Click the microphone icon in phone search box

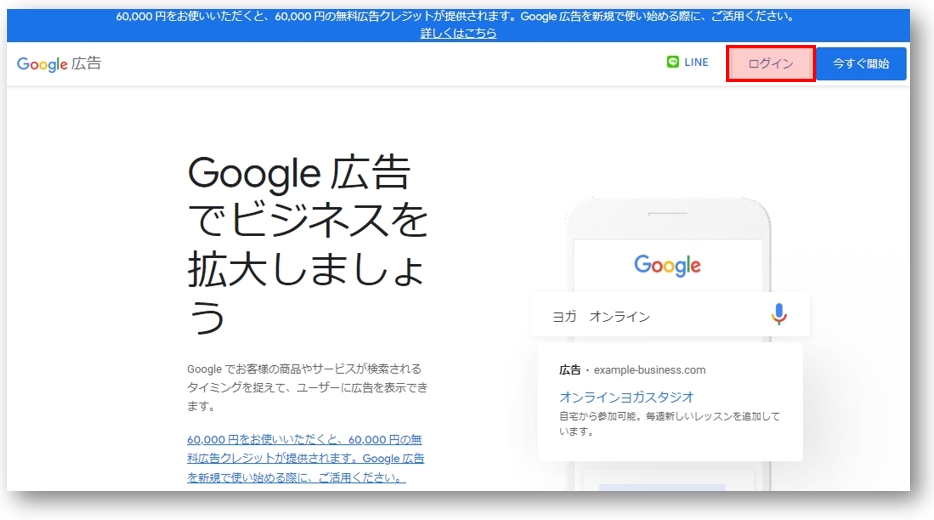[779, 315]
